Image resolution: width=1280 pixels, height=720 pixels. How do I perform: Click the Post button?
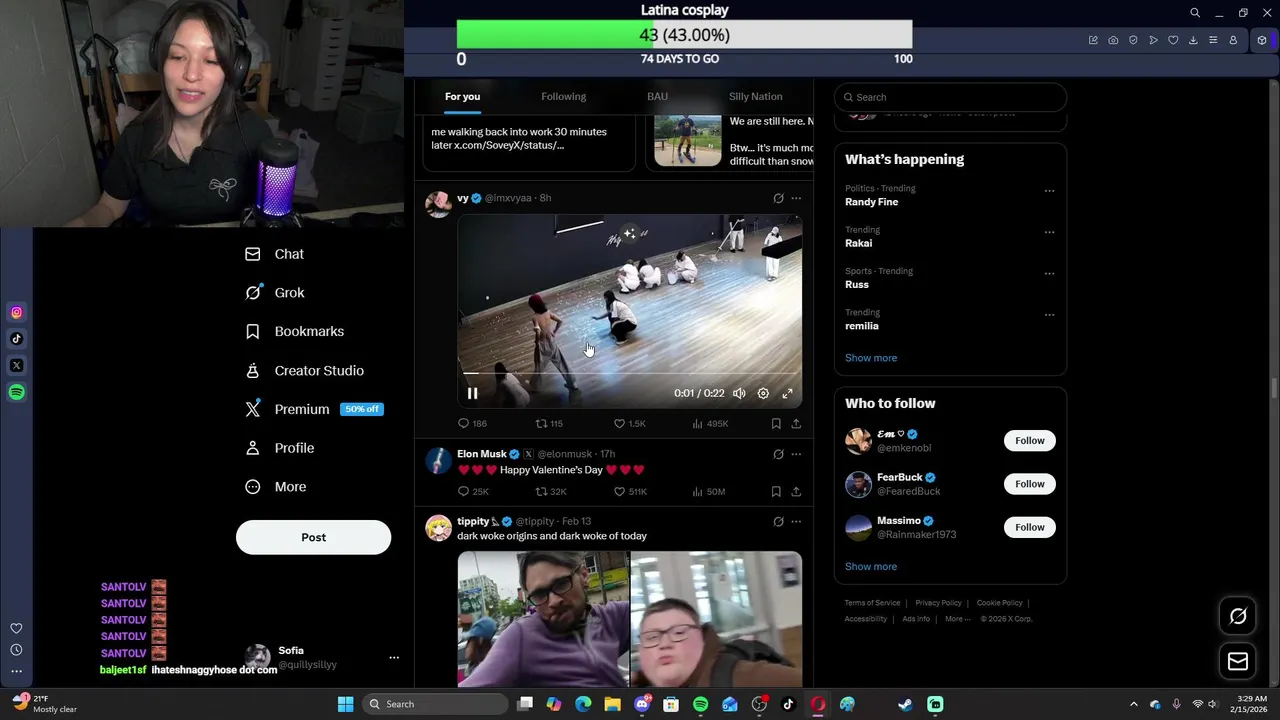[x=313, y=537]
